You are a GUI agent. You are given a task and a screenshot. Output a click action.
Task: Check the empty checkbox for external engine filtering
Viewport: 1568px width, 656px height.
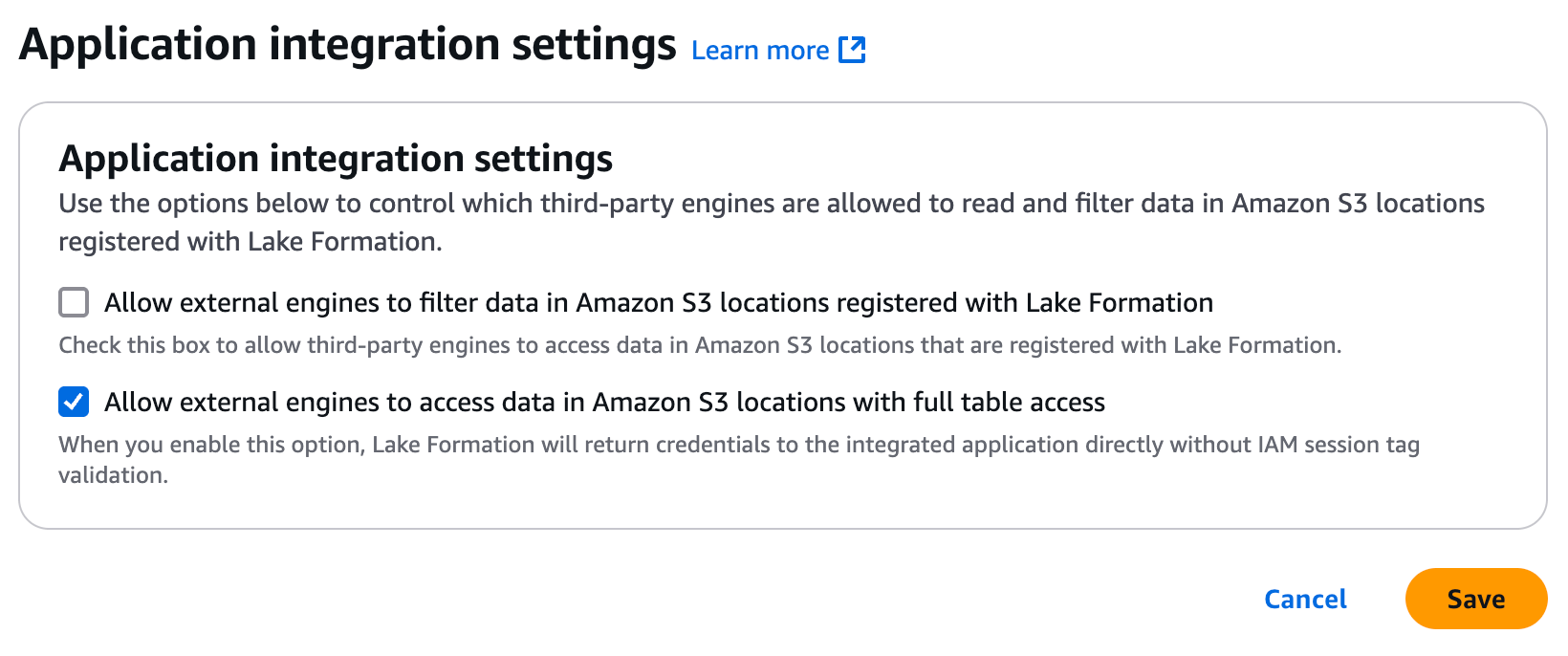pos(73,302)
